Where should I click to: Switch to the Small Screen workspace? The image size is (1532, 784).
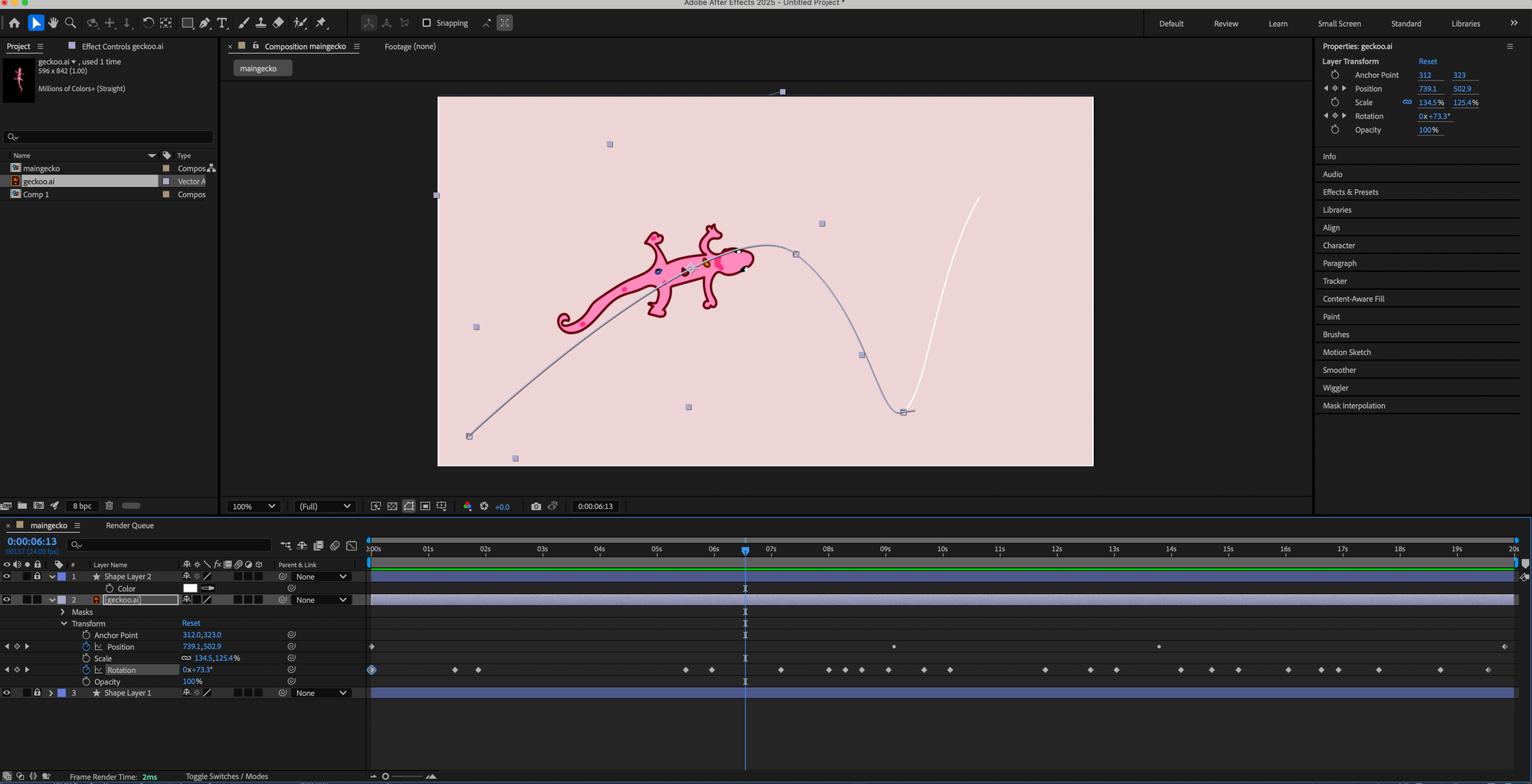(1339, 24)
